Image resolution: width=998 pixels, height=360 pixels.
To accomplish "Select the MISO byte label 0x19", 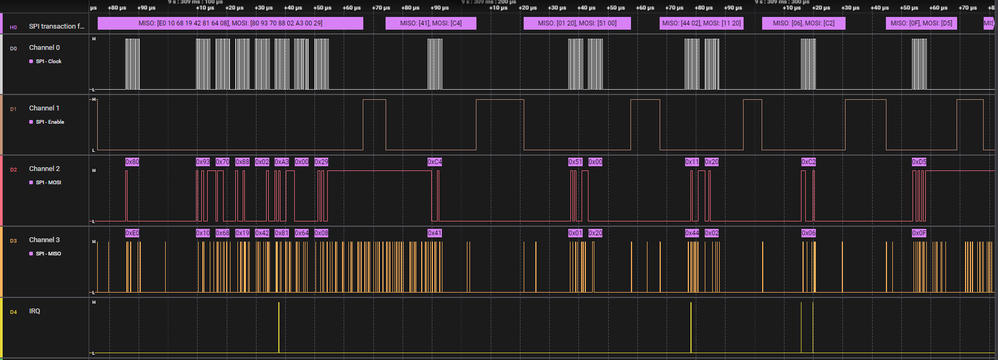I will (242, 233).
